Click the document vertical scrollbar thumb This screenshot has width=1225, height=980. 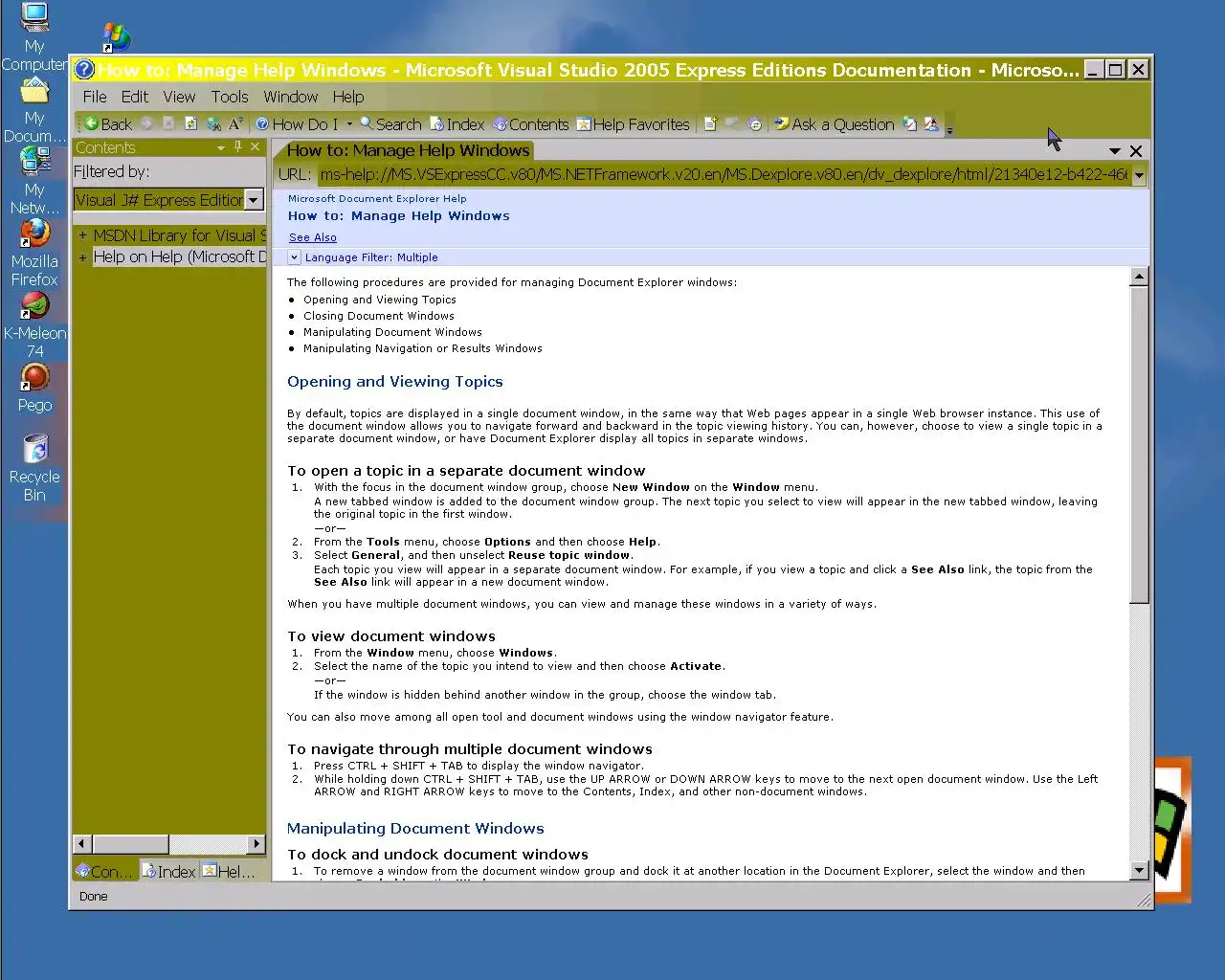(1139, 445)
